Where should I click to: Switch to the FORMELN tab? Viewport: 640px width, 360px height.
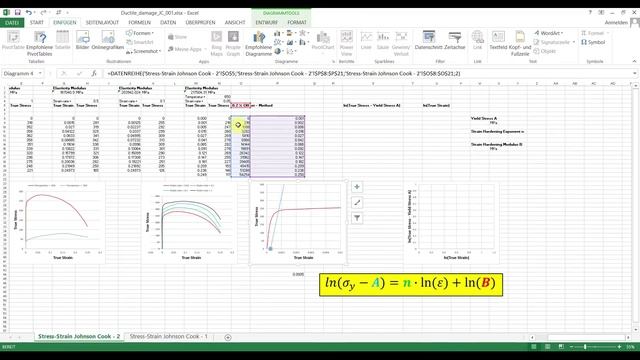(140, 22)
